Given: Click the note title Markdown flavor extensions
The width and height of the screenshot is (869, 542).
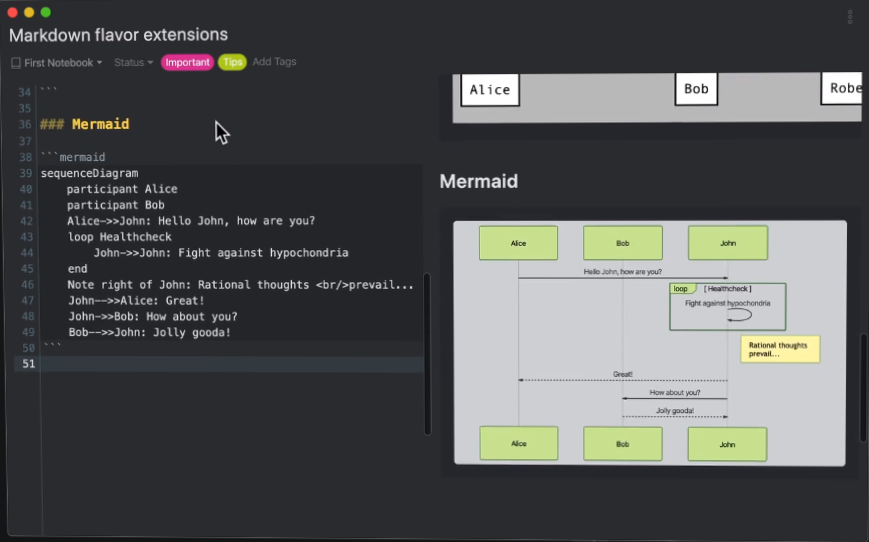Looking at the screenshot, I should 119,35.
